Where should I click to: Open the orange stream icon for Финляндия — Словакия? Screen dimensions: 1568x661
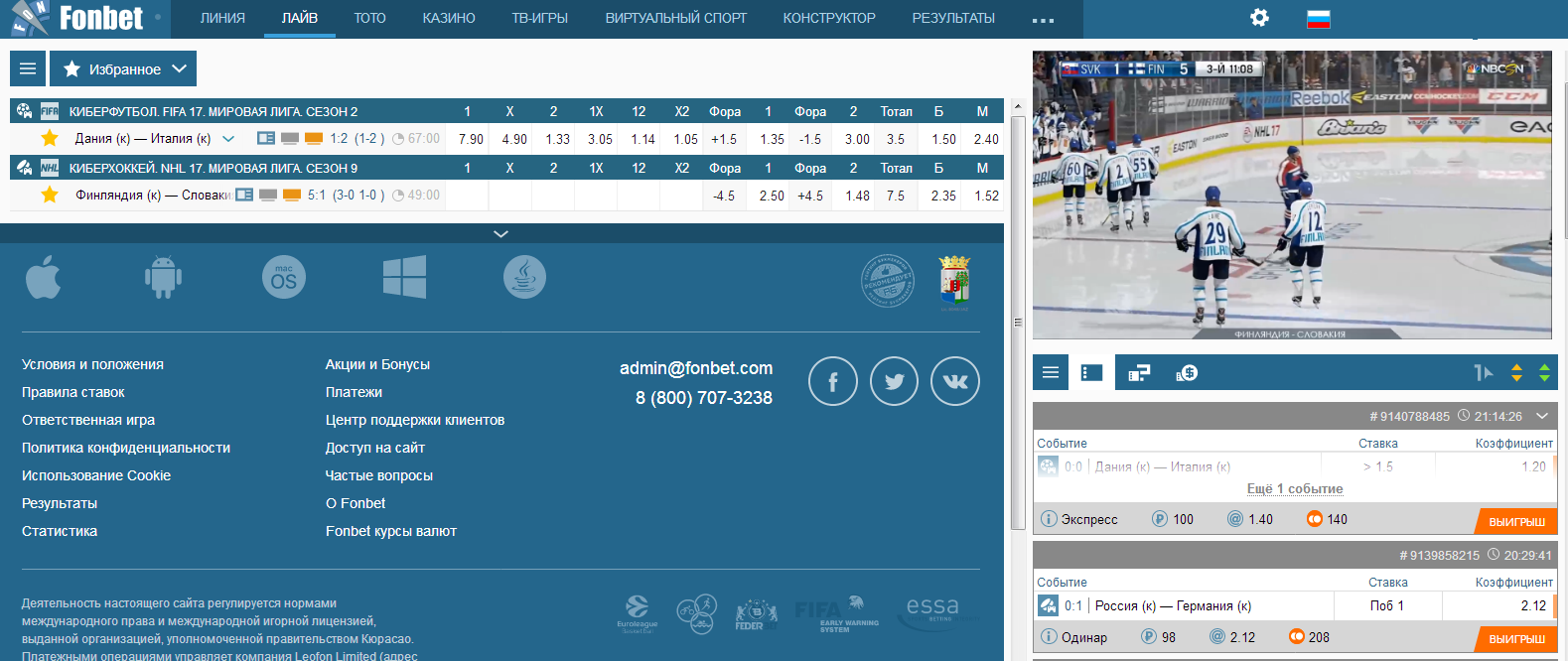point(292,196)
